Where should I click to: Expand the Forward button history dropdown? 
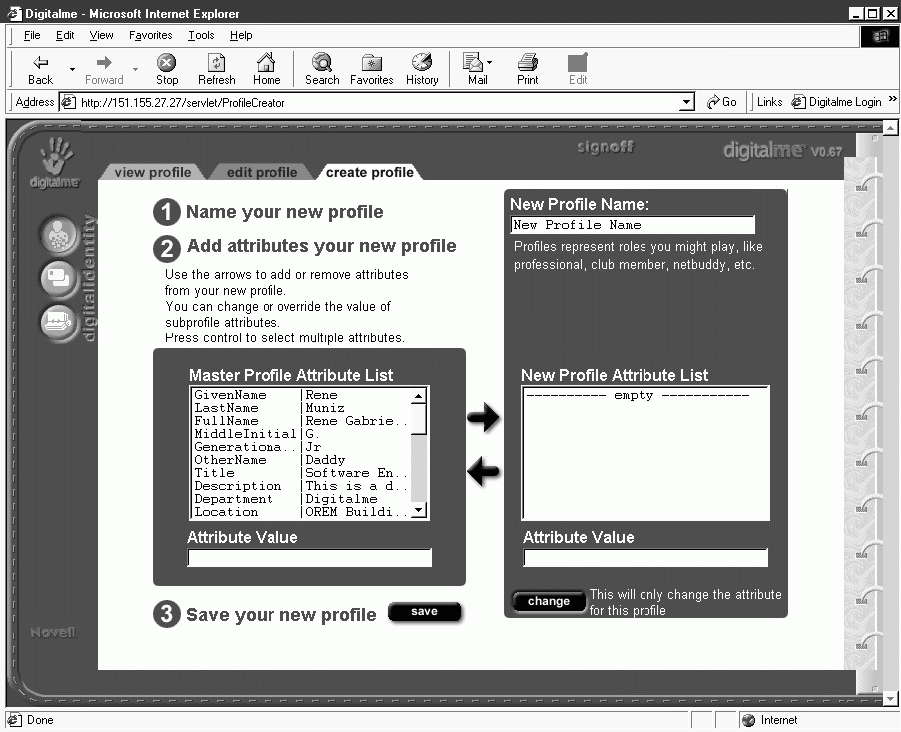tap(136, 70)
